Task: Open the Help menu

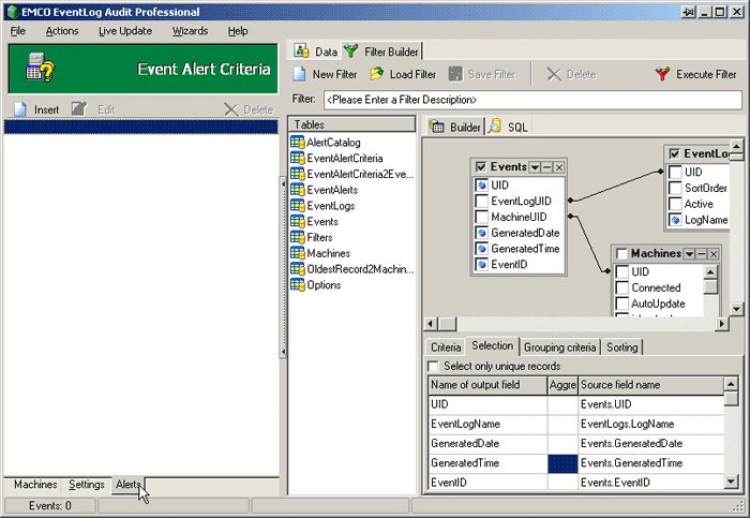Action: 237,31
